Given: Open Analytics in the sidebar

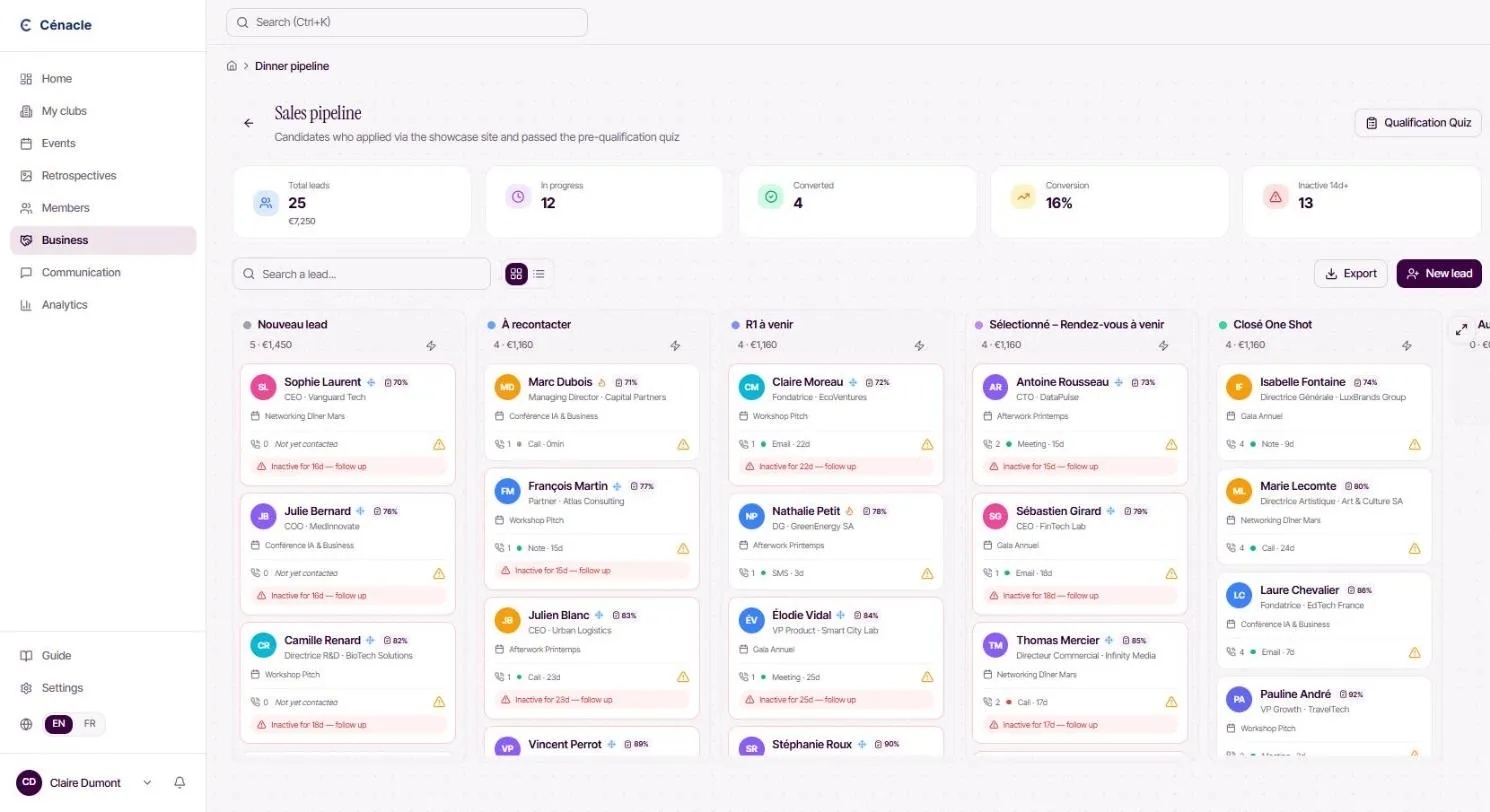Looking at the screenshot, I should pyautogui.click(x=103, y=305).
